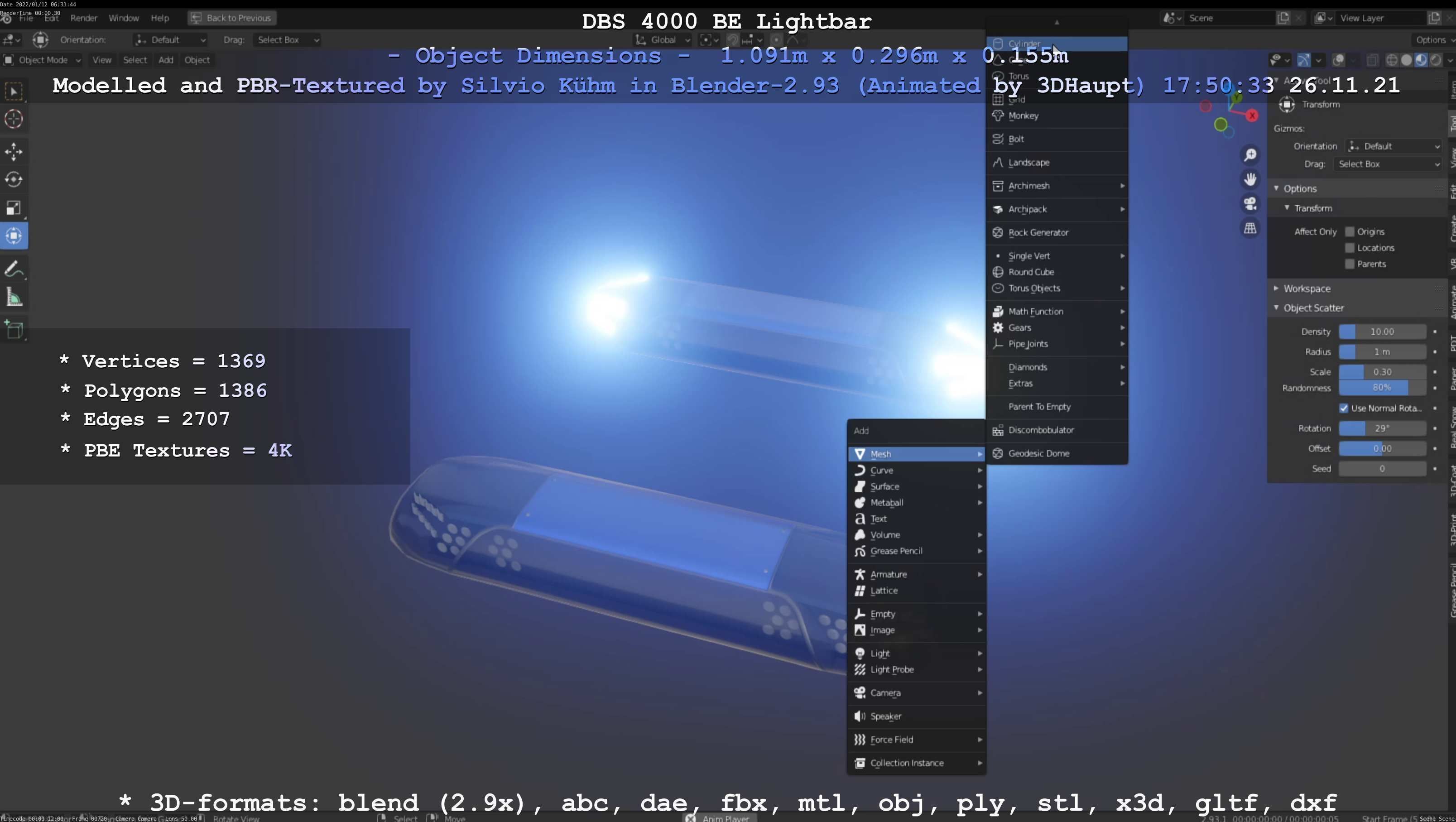The width and height of the screenshot is (1456, 822).
Task: Open the Help menu
Action: point(160,18)
